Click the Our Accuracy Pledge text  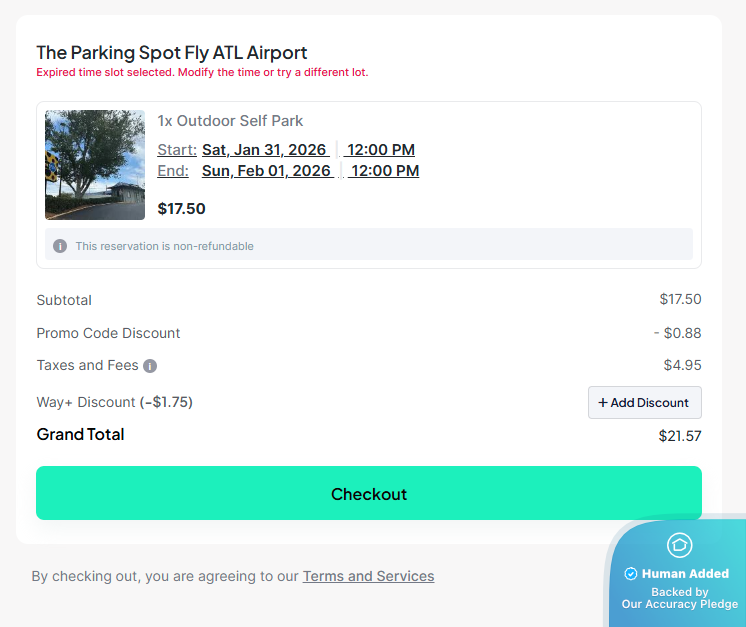coord(679,604)
